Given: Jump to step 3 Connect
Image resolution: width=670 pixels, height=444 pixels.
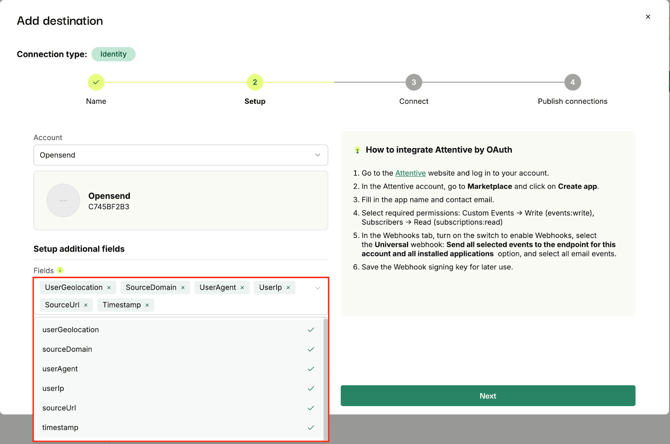Looking at the screenshot, I should click(413, 82).
